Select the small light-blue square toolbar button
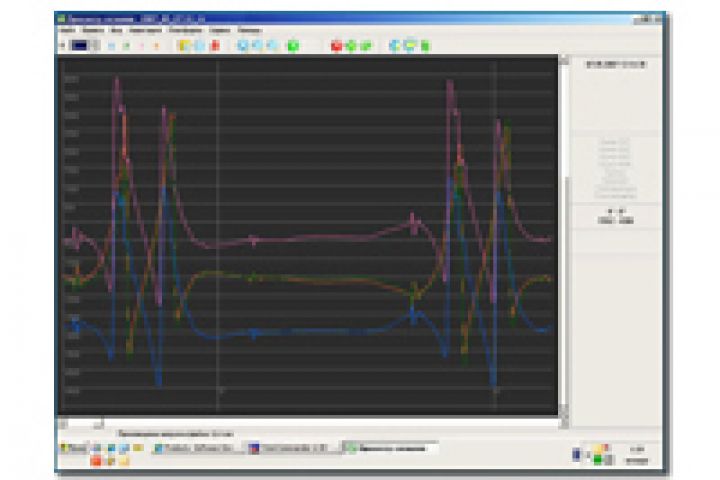 (111, 46)
